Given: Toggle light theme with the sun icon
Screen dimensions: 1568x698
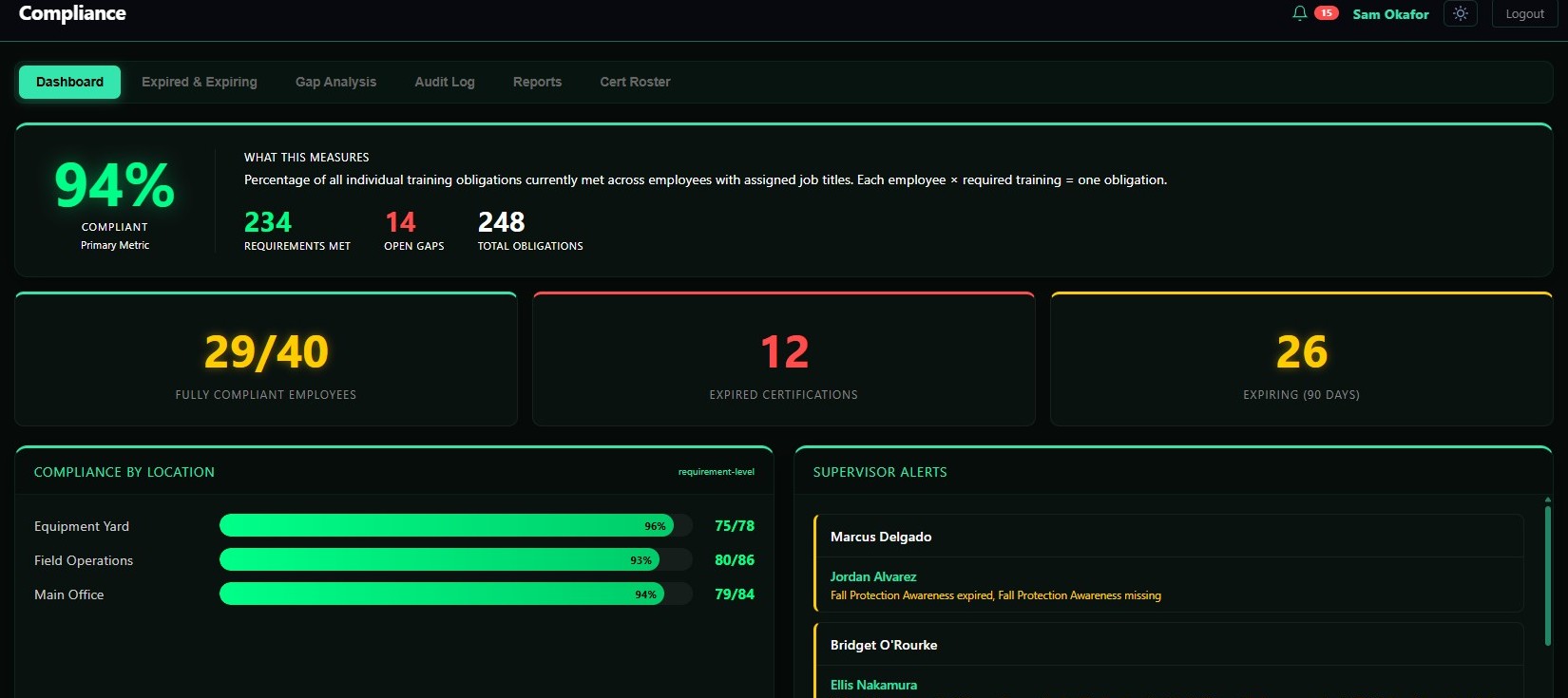Looking at the screenshot, I should 1460,13.
